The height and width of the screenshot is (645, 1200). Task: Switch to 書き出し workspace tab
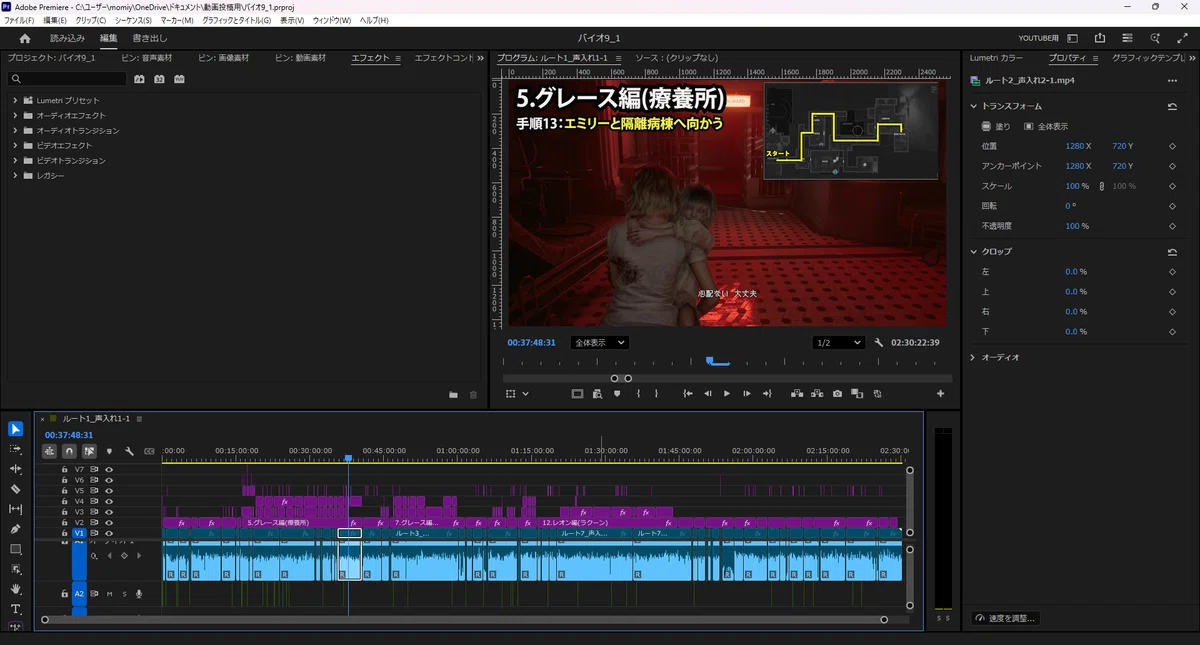(150, 38)
